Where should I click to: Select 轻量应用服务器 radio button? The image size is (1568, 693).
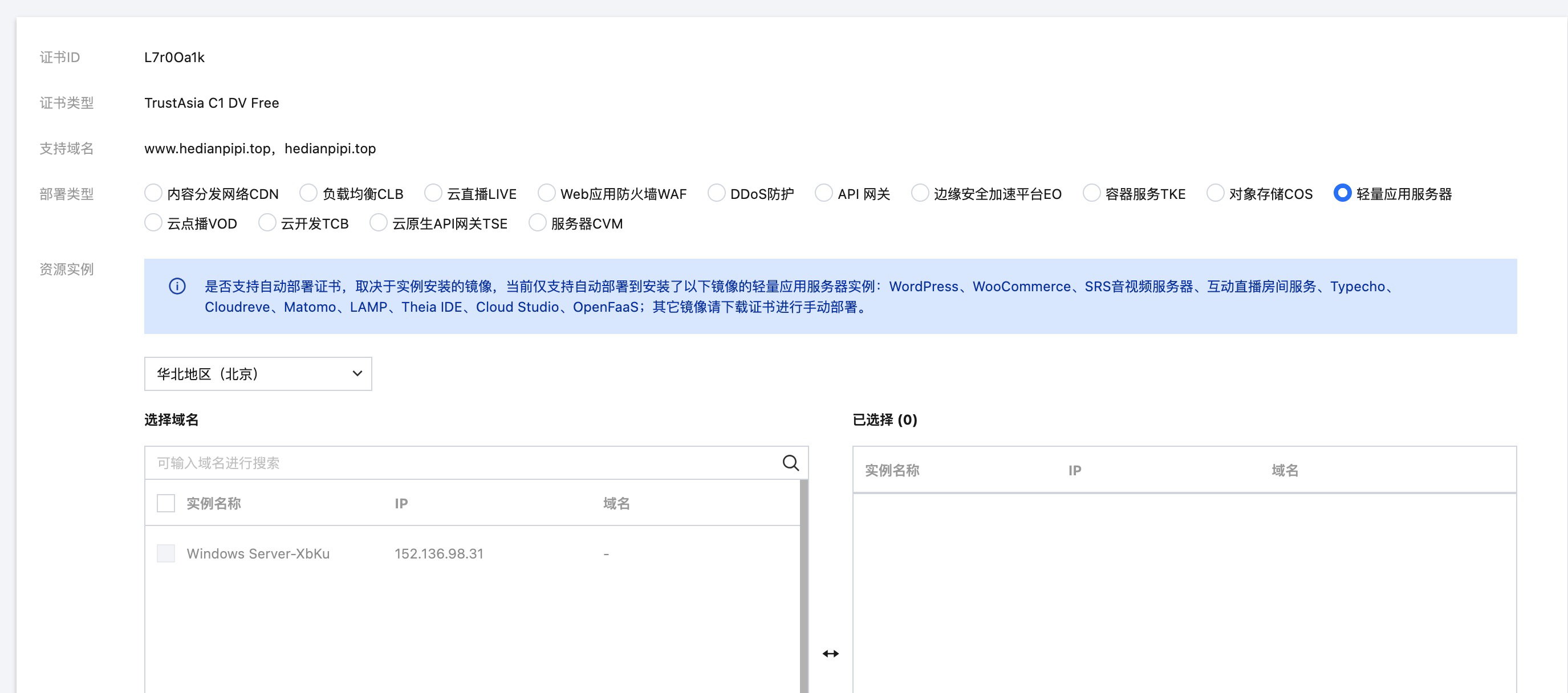1342,193
